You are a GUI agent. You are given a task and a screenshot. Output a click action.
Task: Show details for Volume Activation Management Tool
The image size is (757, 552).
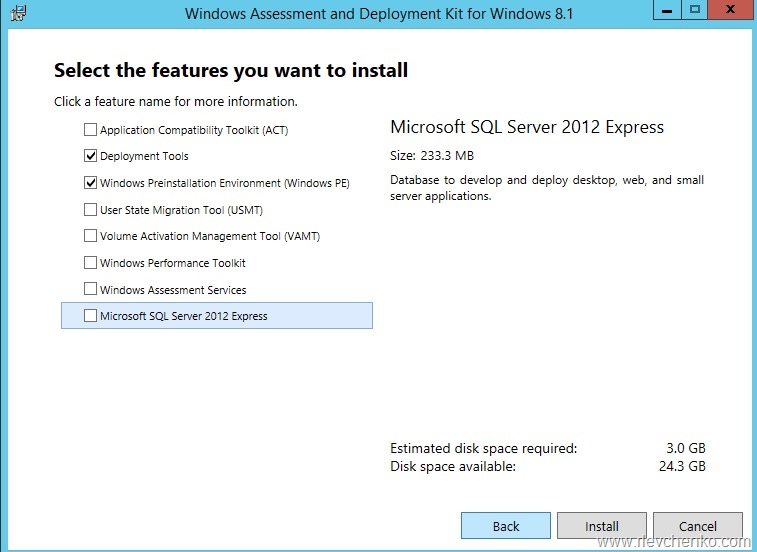point(209,236)
